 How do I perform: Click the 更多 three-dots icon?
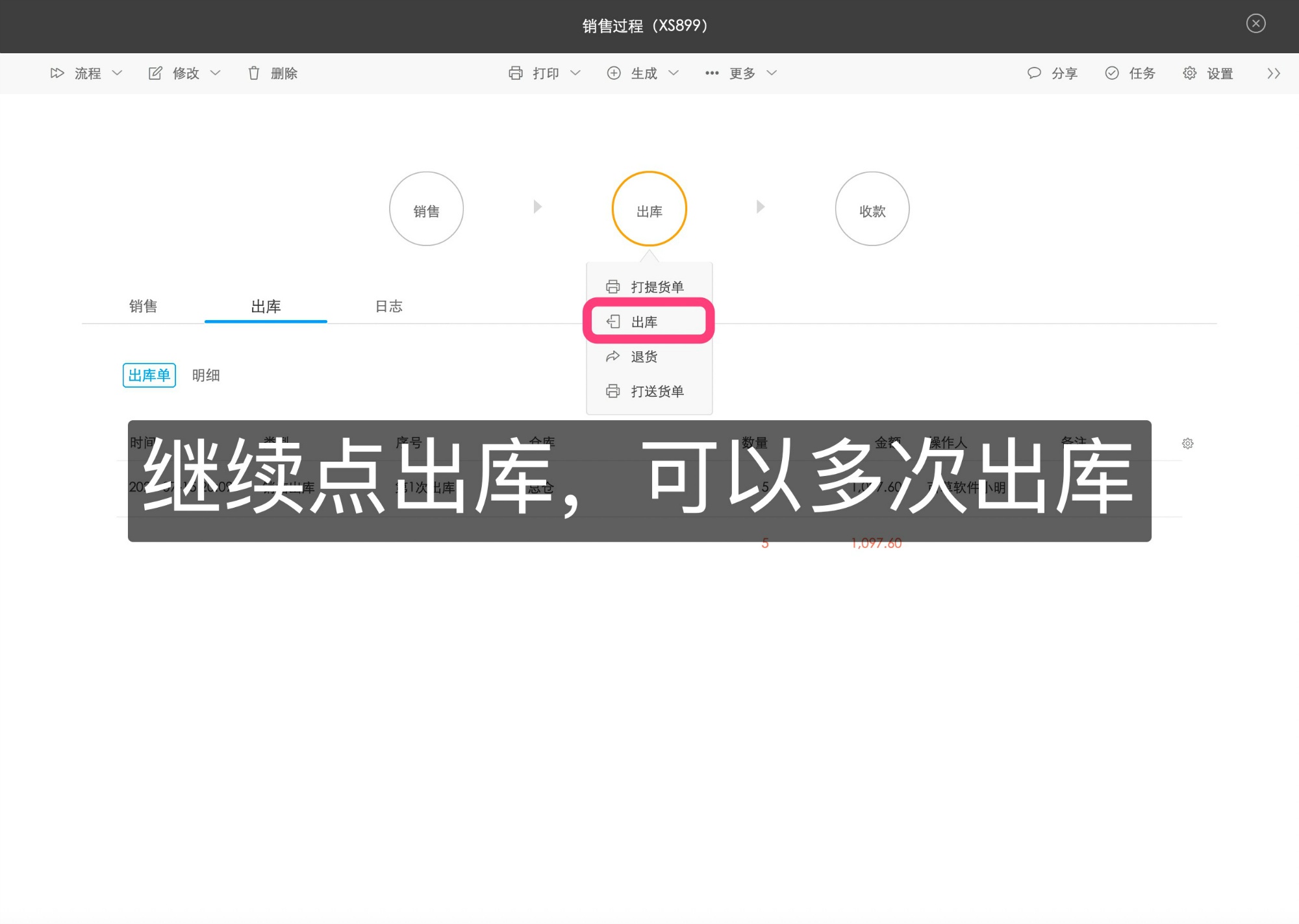[x=712, y=73]
